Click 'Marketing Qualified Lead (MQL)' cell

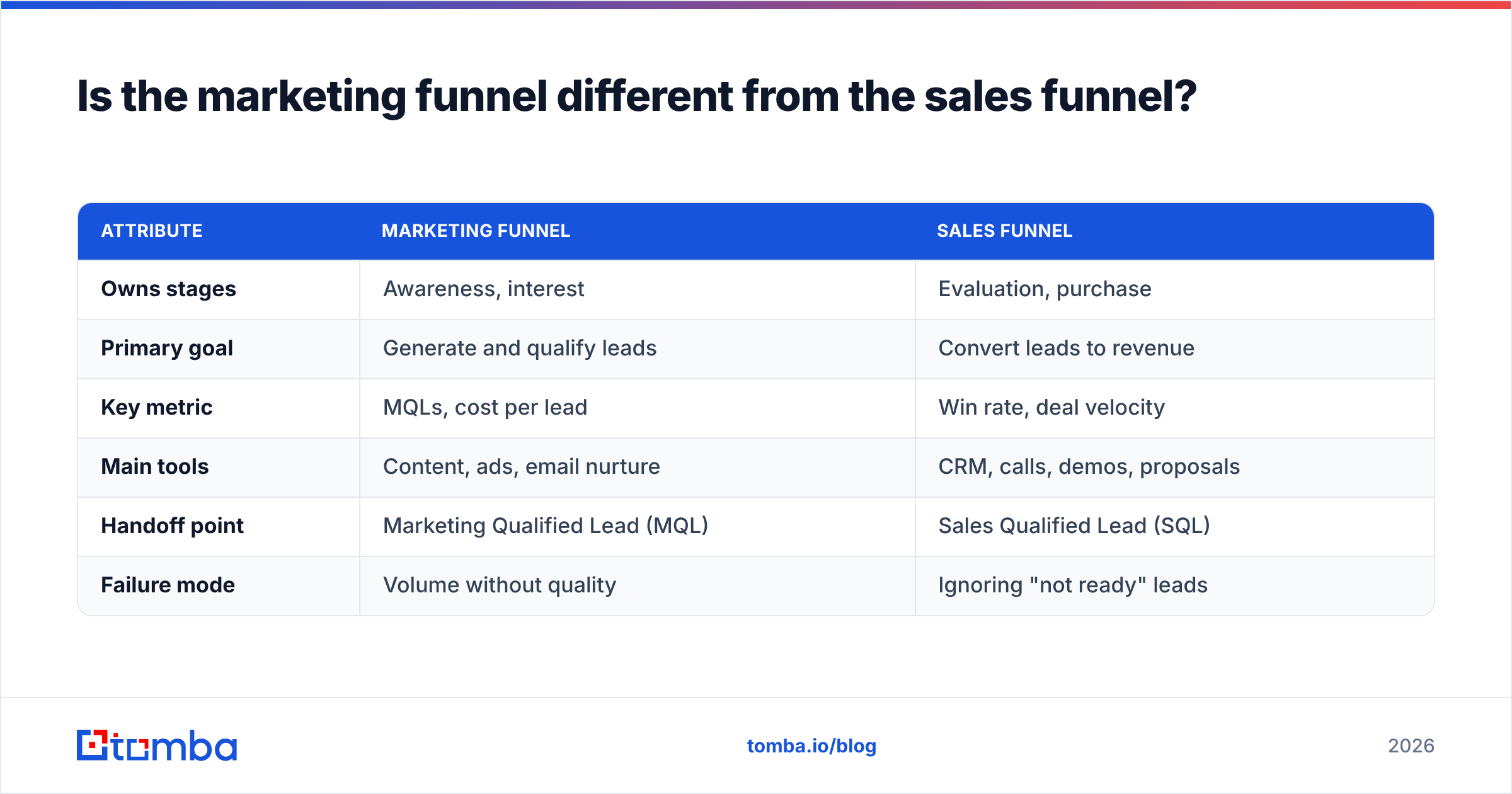click(637, 526)
